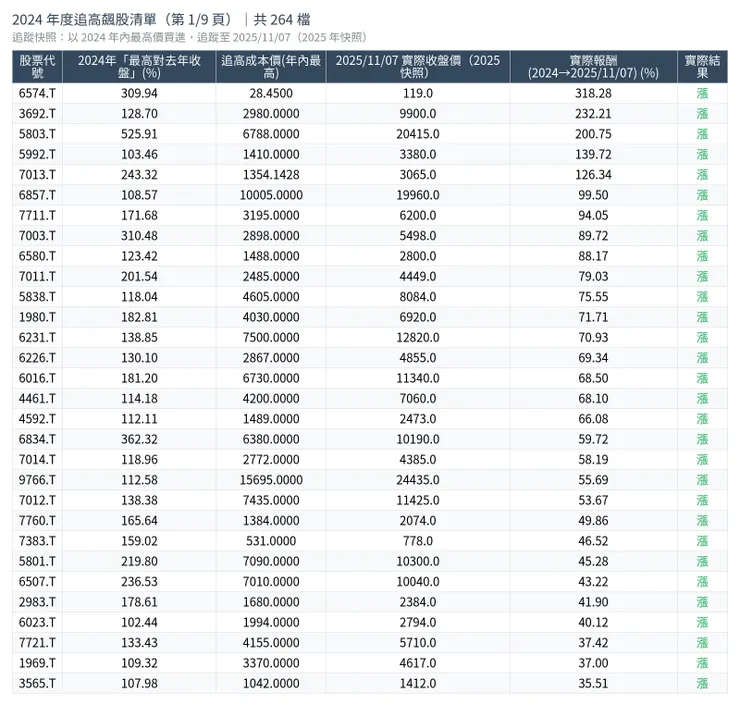Click the 2024年「最高對去年收盤」(%) column header
This screenshot has height=706, width=740.
139,67
